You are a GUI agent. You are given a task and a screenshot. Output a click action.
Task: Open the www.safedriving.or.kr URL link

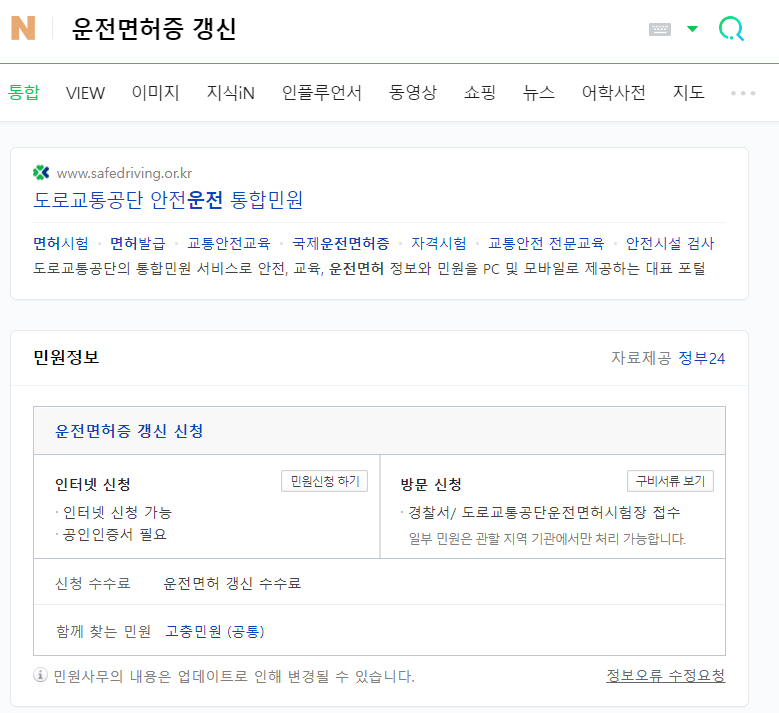click(124, 173)
